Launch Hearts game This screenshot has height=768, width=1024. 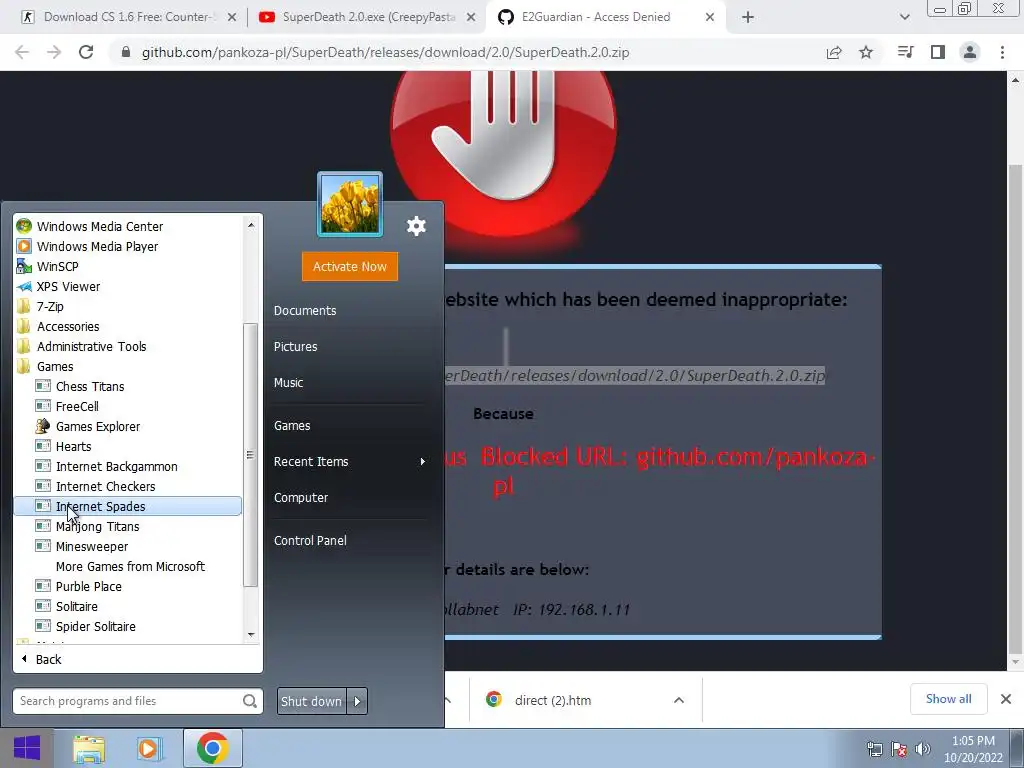(73, 447)
